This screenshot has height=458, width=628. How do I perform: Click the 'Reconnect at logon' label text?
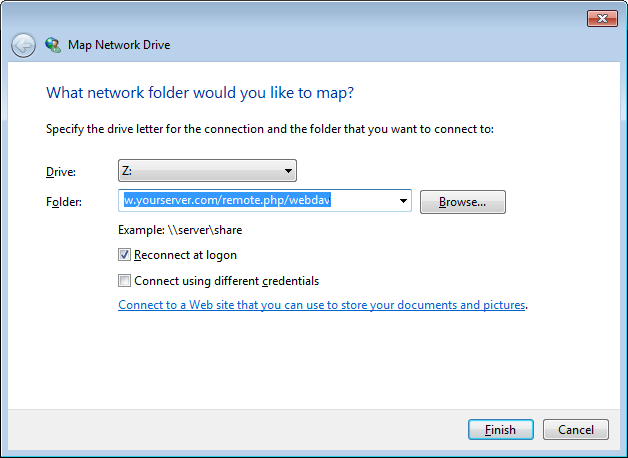[185, 255]
